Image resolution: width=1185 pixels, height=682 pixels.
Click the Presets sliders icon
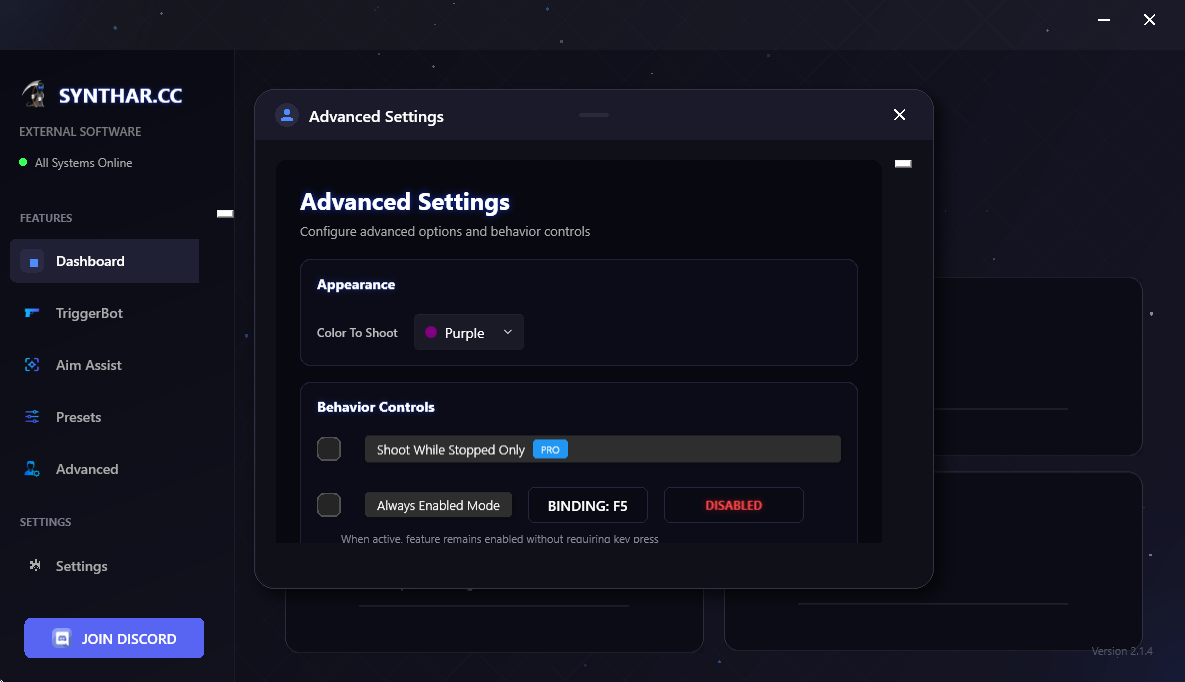(x=32, y=417)
